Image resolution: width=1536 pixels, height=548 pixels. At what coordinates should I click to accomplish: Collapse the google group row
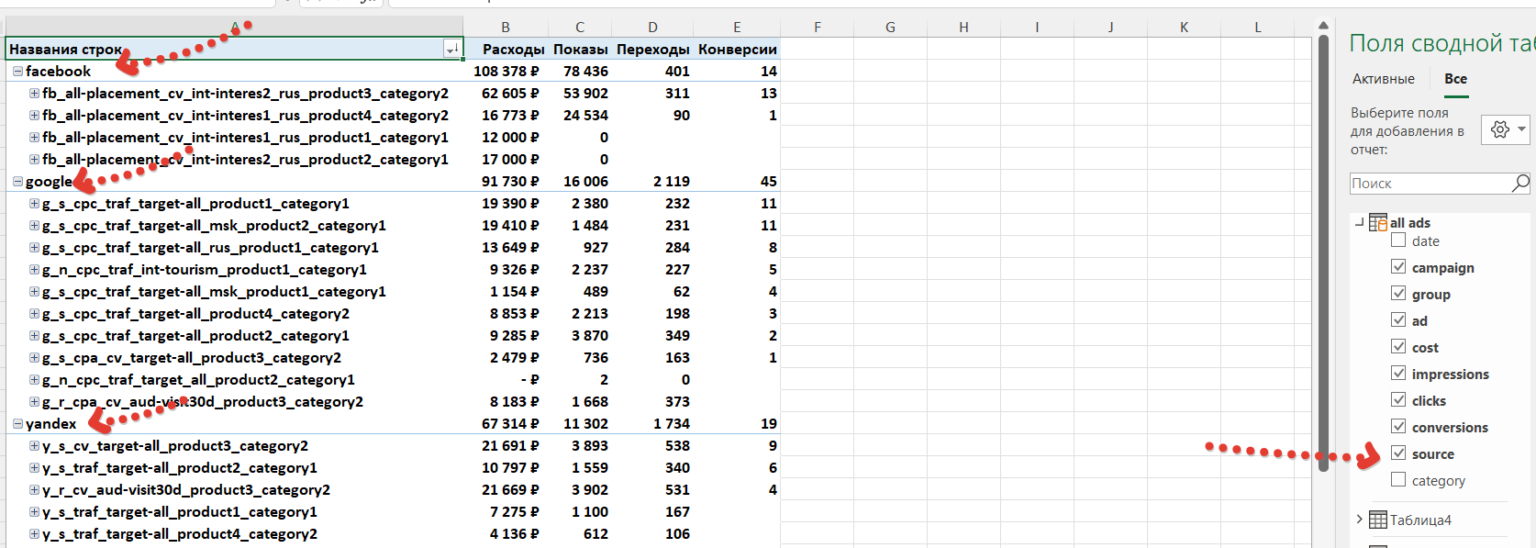[x=18, y=181]
